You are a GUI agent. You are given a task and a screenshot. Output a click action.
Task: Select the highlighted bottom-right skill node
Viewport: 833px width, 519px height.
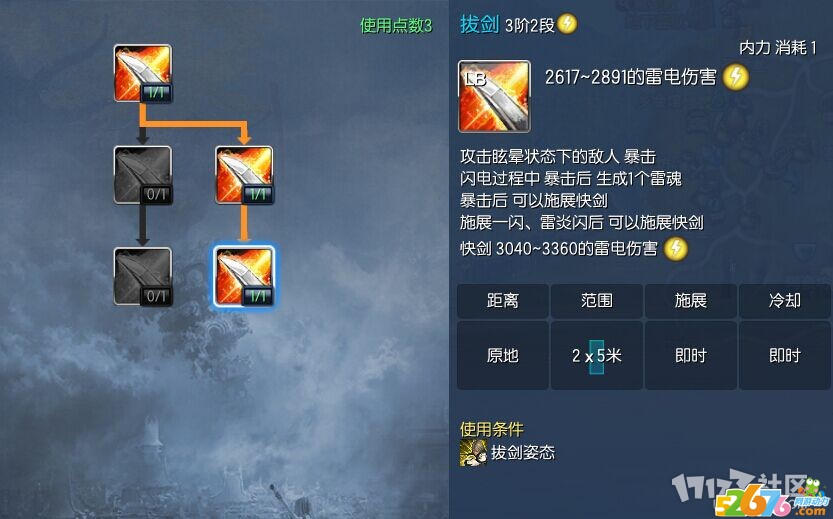[244, 276]
